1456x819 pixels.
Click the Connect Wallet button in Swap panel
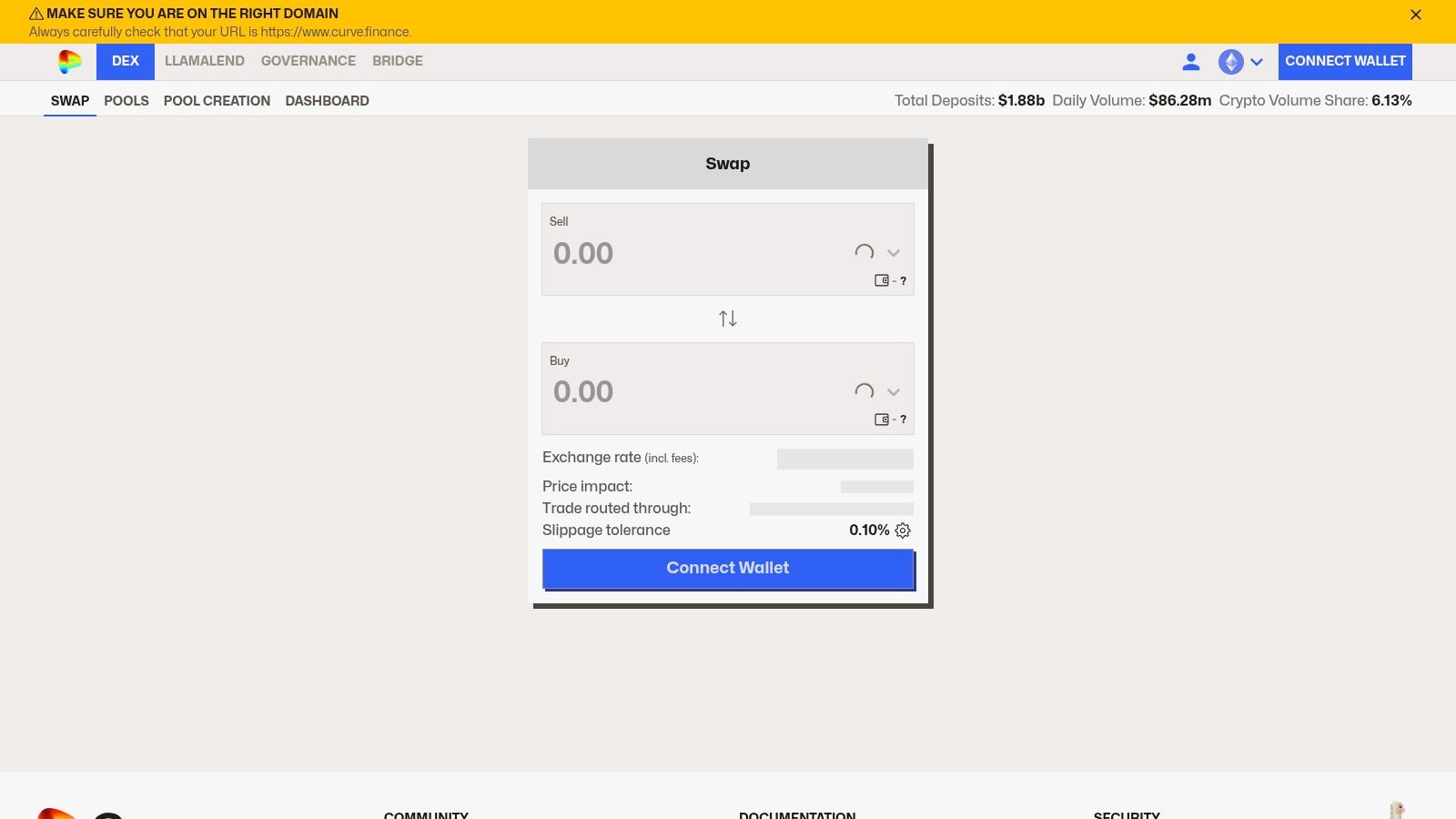click(727, 568)
